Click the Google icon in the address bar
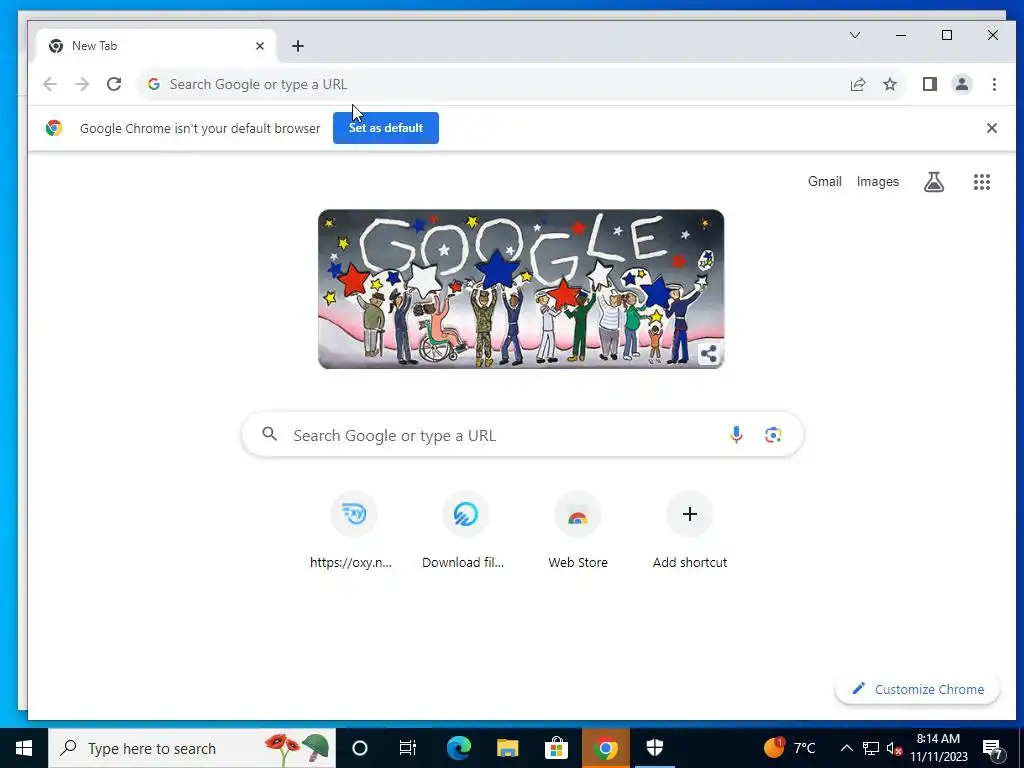 [x=154, y=84]
